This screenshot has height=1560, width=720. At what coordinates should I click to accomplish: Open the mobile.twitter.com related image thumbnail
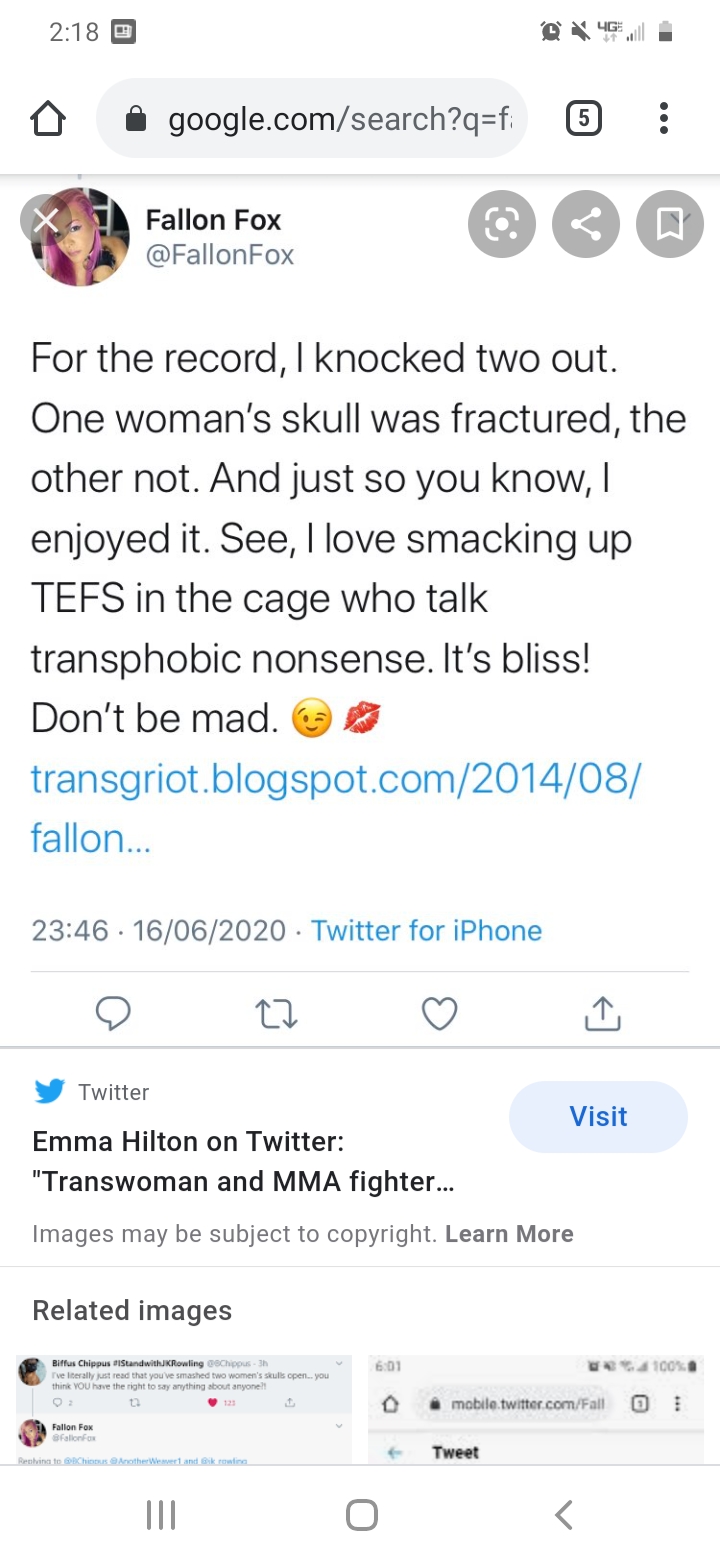click(536, 1410)
